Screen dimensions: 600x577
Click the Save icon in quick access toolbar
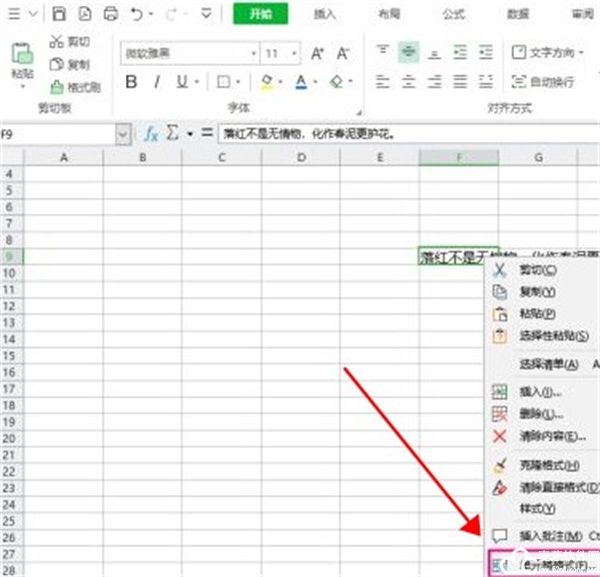tap(59, 14)
